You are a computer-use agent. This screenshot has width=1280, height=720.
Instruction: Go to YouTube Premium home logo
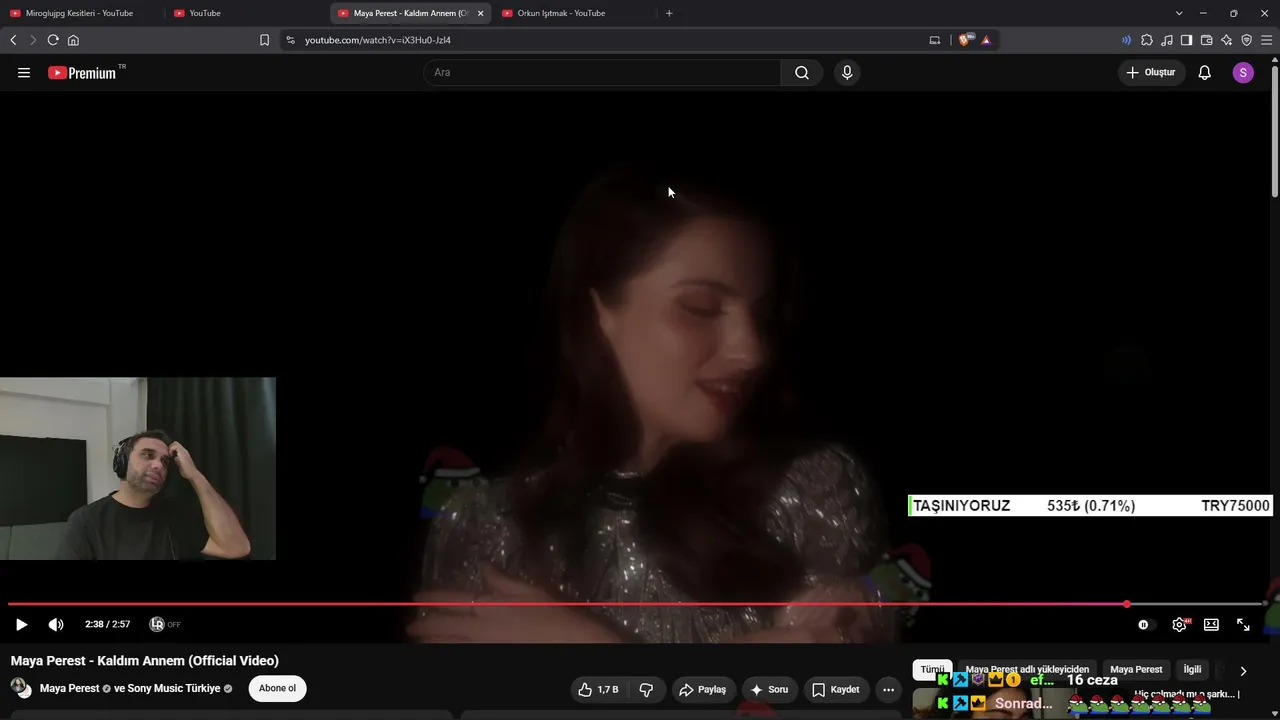point(82,72)
